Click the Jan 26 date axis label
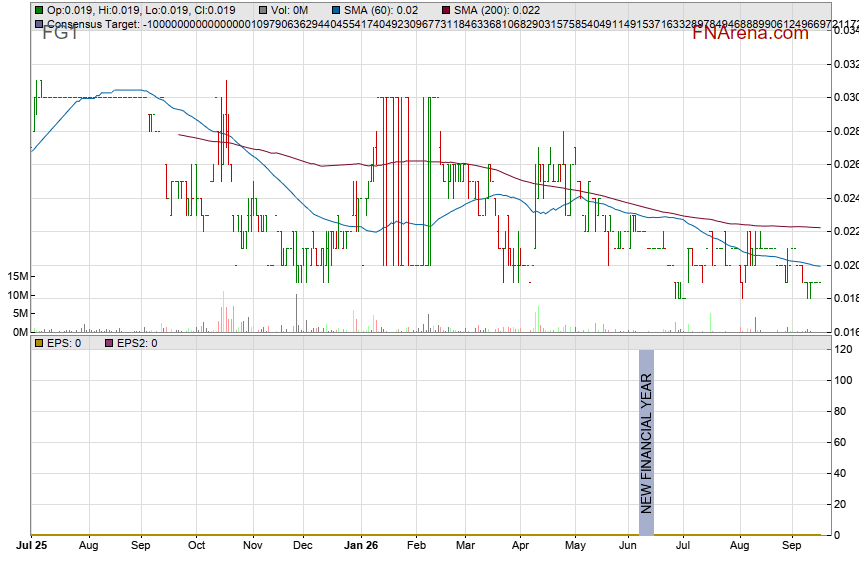Image resolution: width=859 pixels, height=566 pixels. 361,545
